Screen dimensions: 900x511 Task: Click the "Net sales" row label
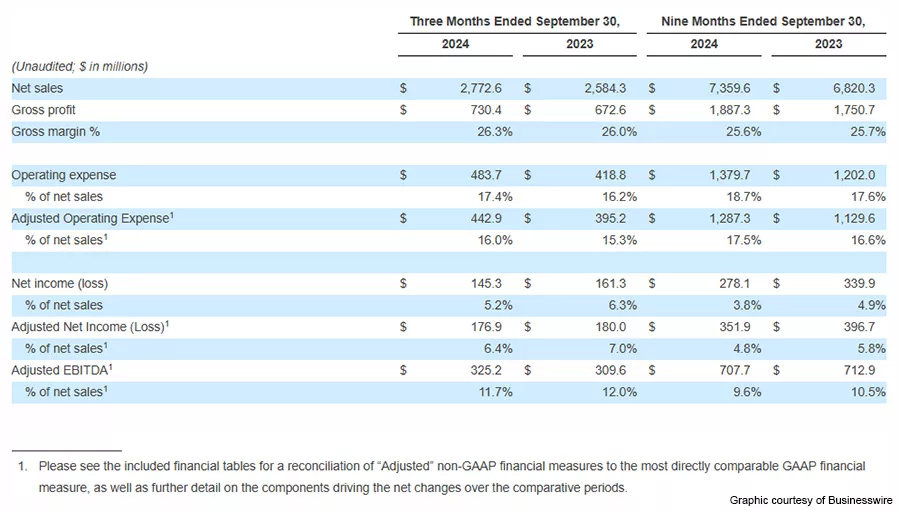pos(37,89)
